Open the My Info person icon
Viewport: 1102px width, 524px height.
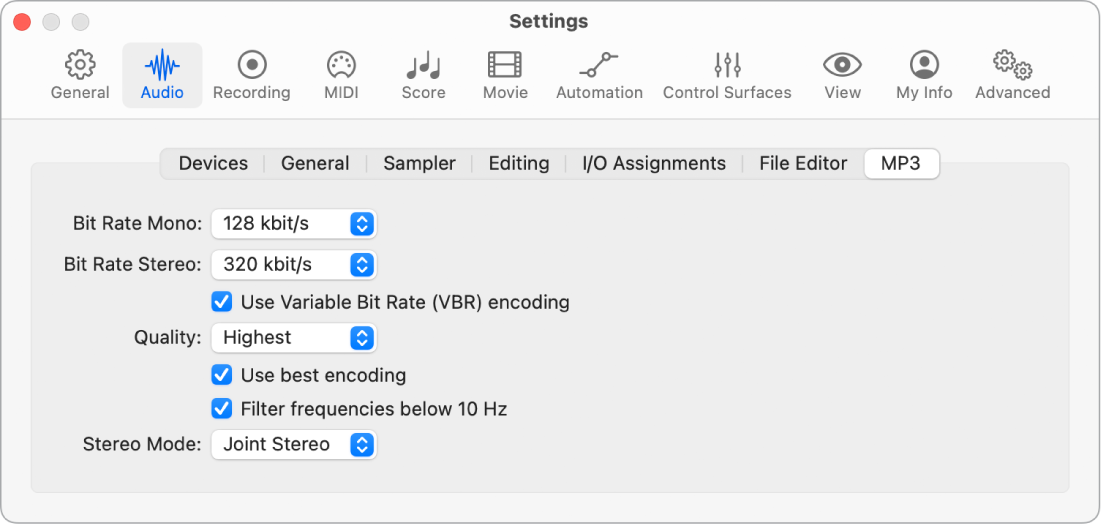pos(924,65)
